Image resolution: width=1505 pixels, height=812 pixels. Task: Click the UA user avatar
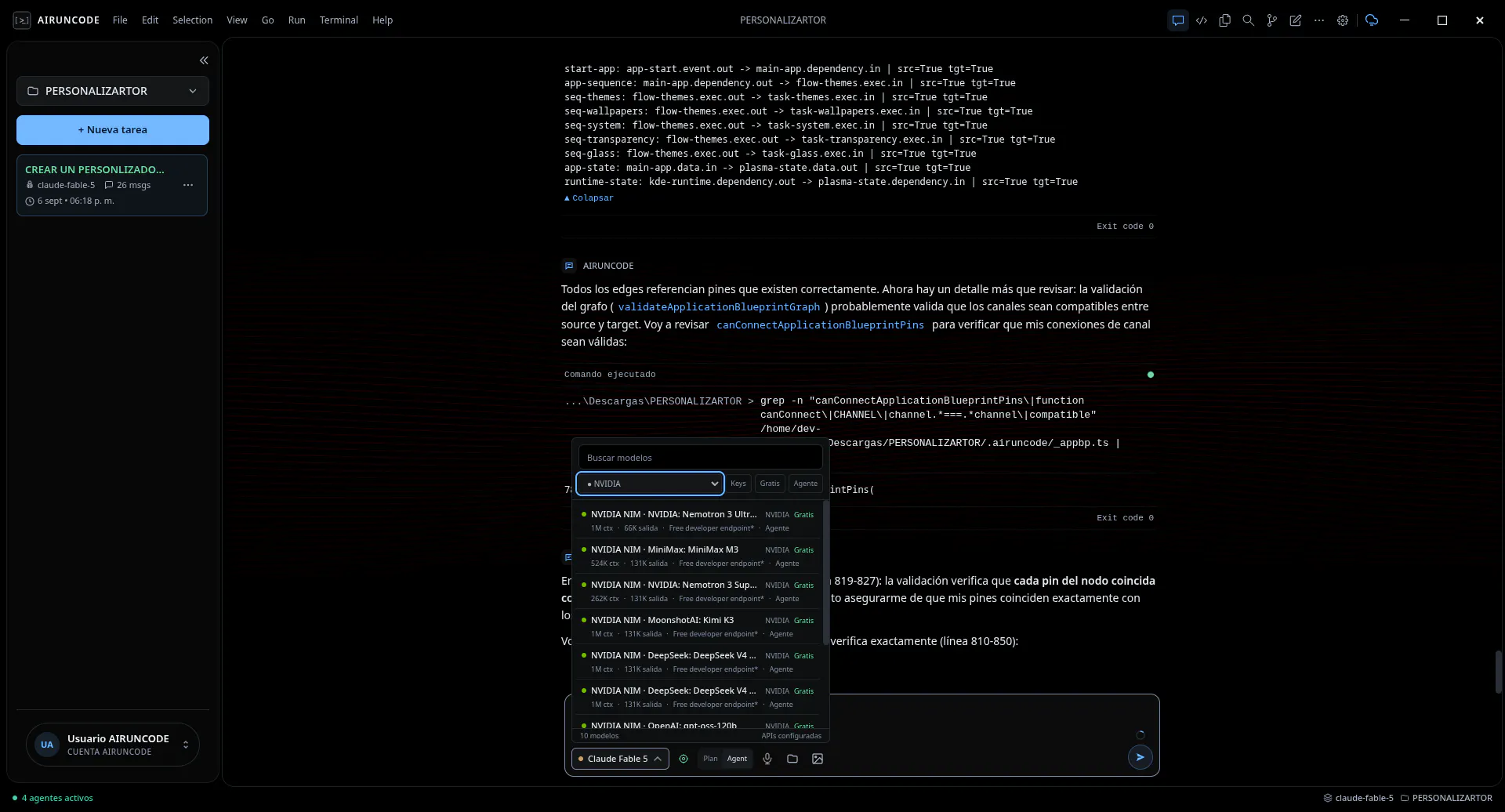point(47,745)
